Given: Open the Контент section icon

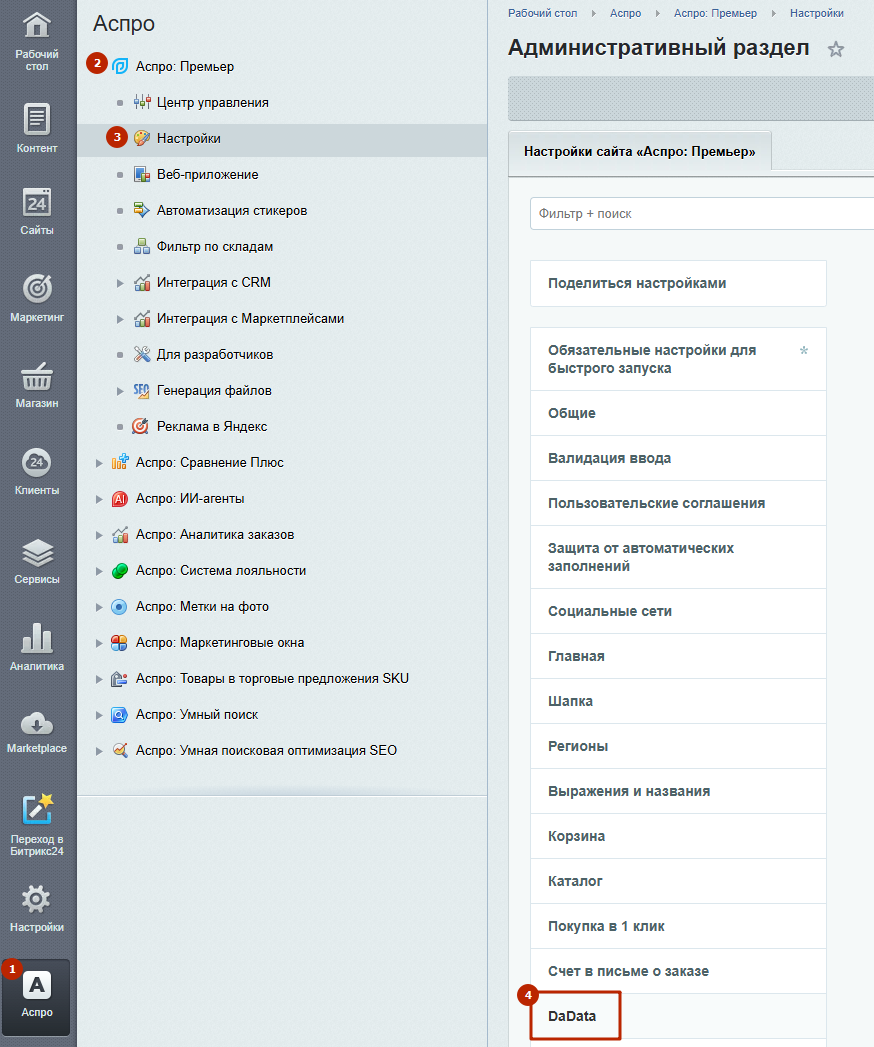Looking at the screenshot, I should [x=37, y=120].
